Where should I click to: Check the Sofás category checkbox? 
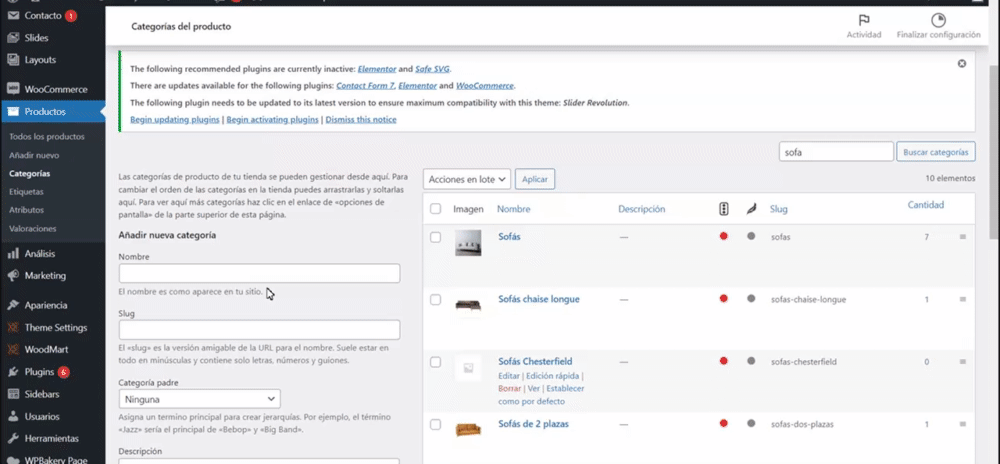pyautogui.click(x=435, y=237)
